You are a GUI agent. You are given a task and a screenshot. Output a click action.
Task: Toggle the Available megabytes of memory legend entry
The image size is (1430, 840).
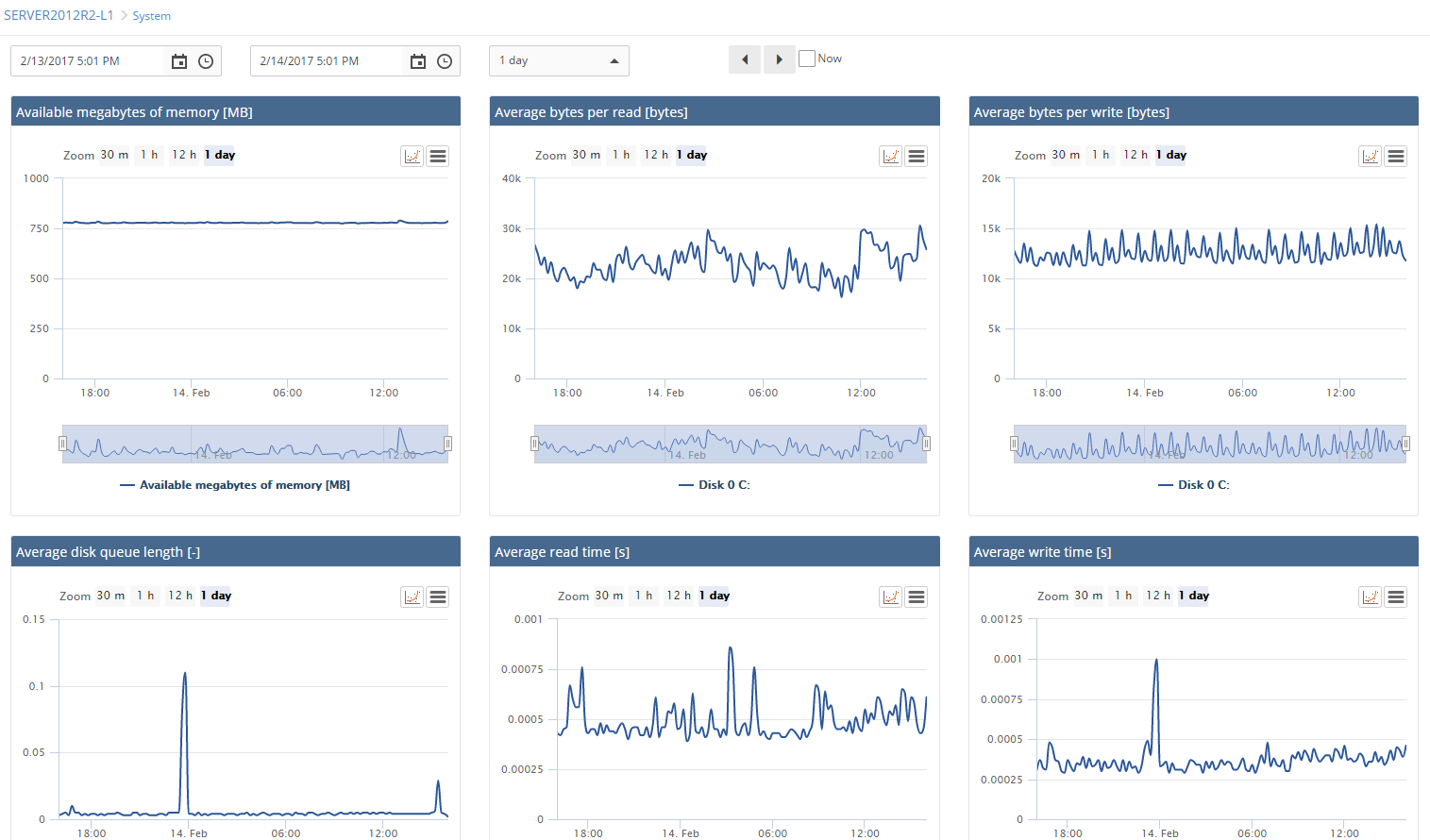pos(234,484)
